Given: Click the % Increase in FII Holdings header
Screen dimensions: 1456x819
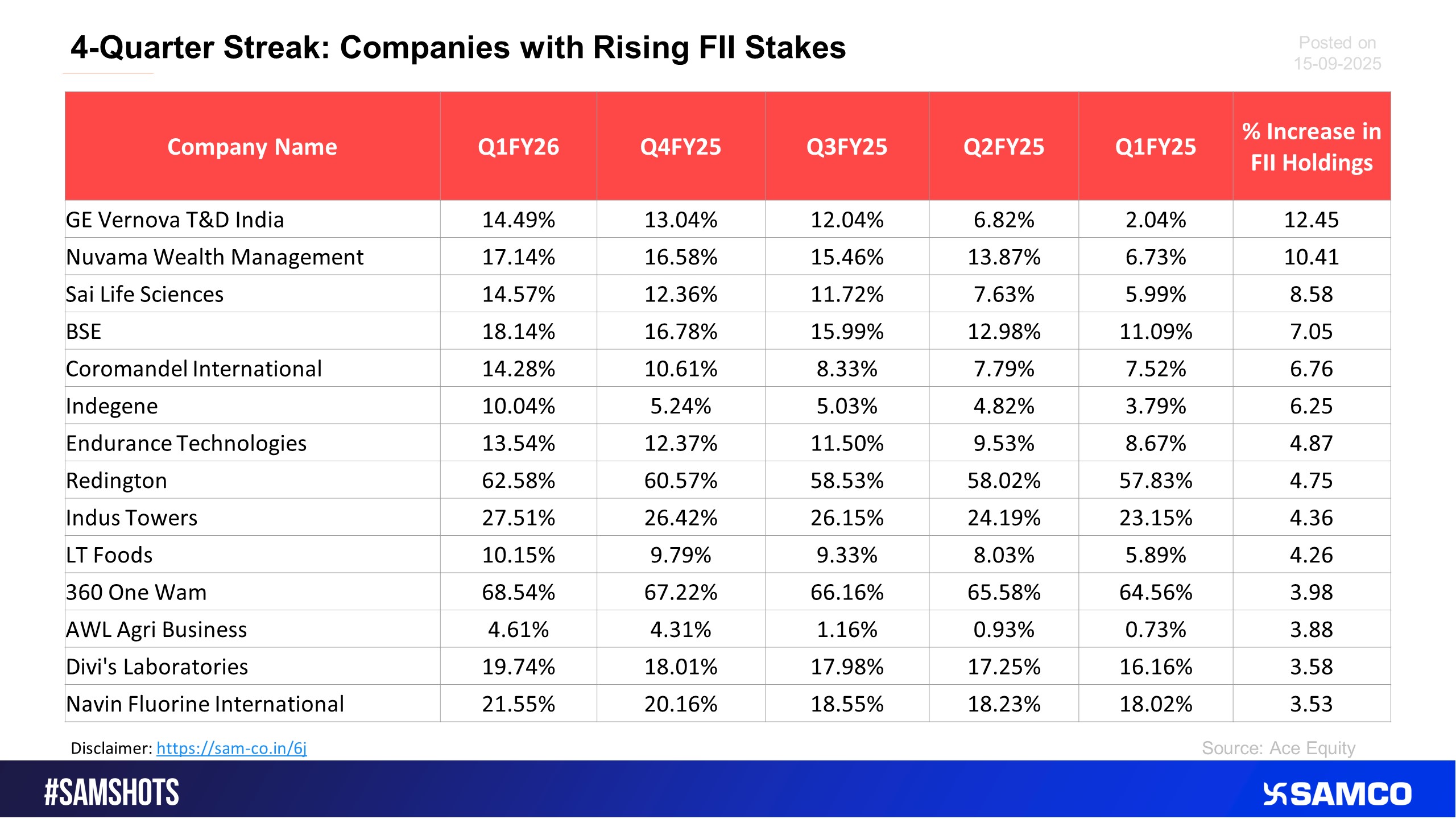Looking at the screenshot, I should pos(1311,147).
